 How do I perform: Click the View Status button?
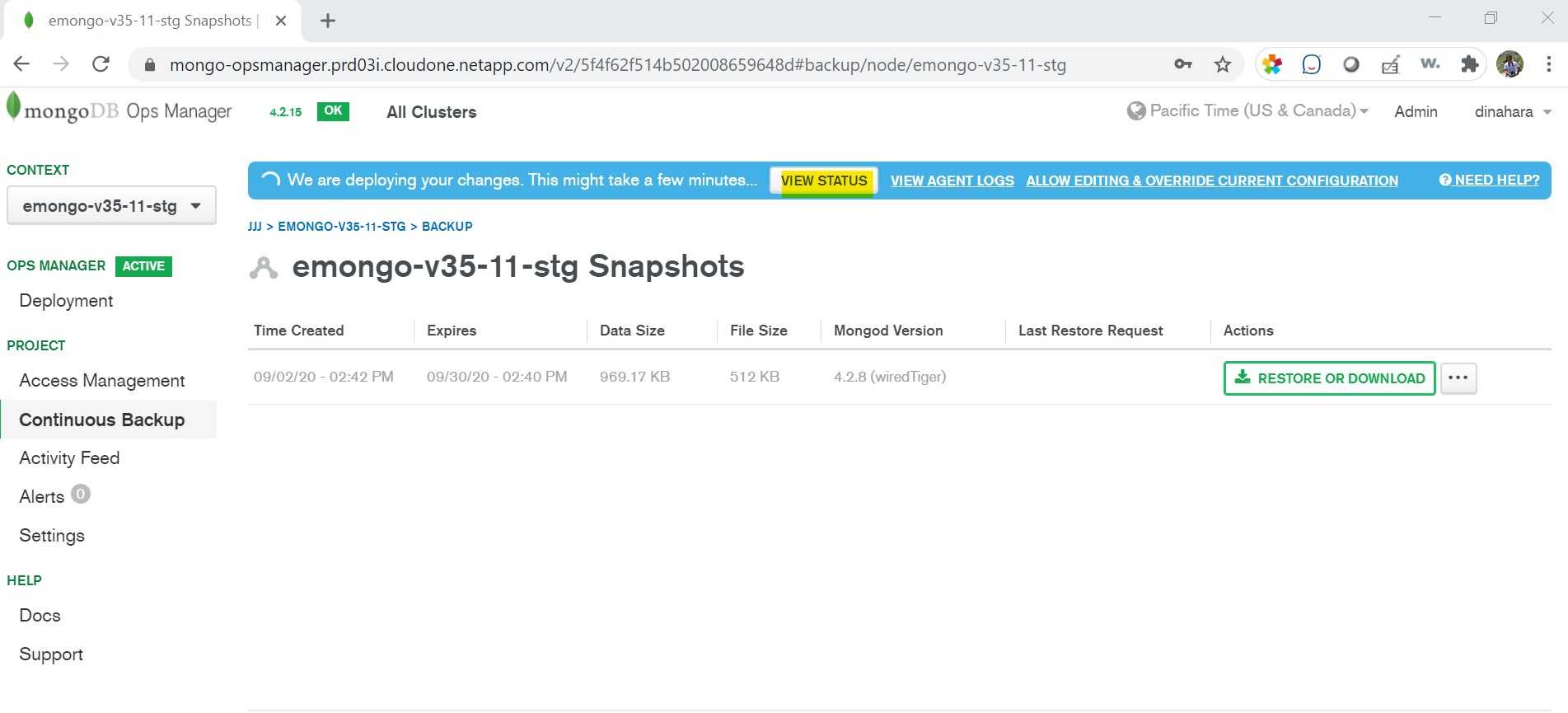click(824, 181)
